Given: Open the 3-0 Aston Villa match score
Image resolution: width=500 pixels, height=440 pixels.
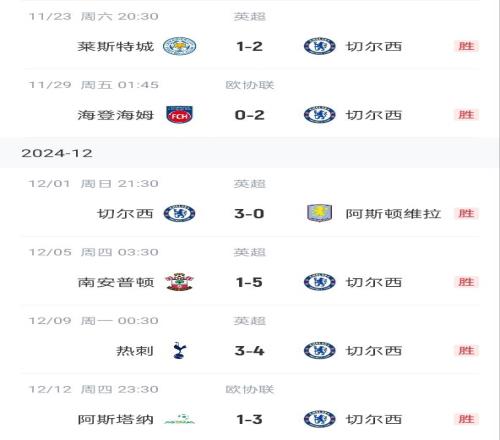Looking at the screenshot, I should point(249,213).
